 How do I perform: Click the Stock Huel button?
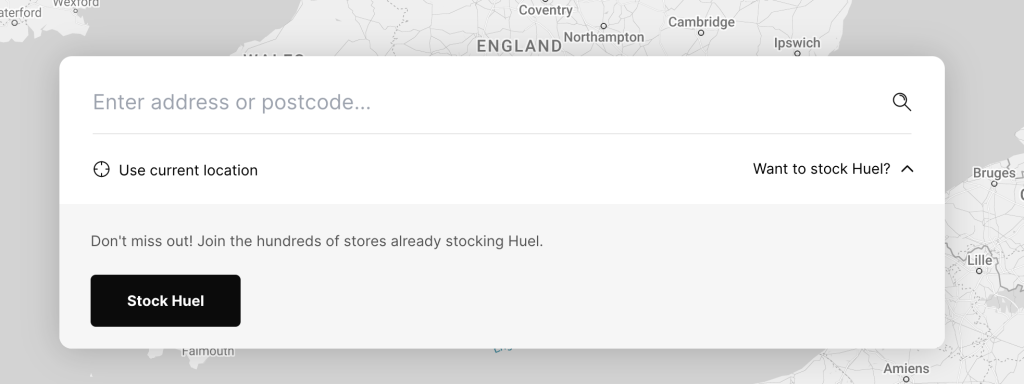click(165, 300)
